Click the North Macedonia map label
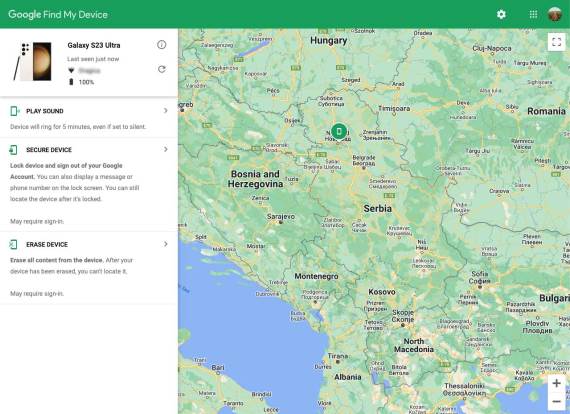 coord(414,345)
